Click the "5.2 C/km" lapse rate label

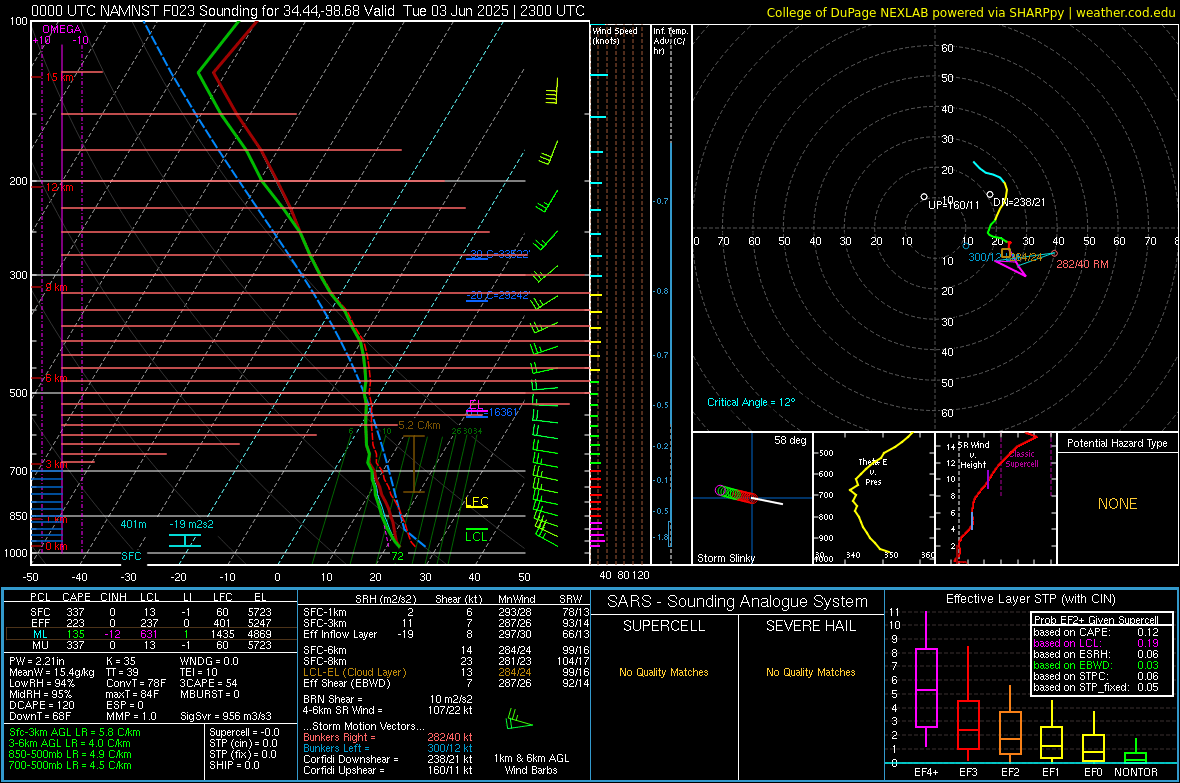click(x=419, y=425)
